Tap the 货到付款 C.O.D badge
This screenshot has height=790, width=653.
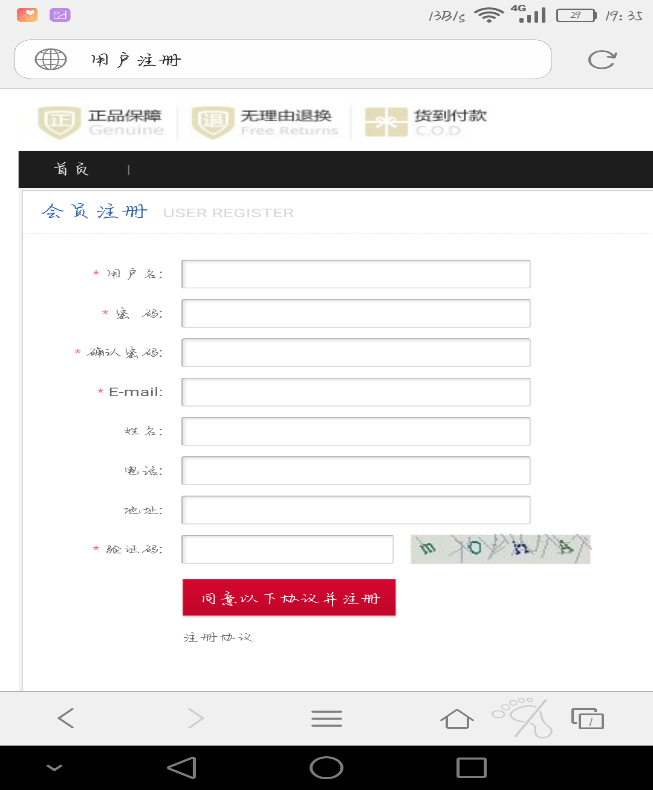tap(426, 122)
